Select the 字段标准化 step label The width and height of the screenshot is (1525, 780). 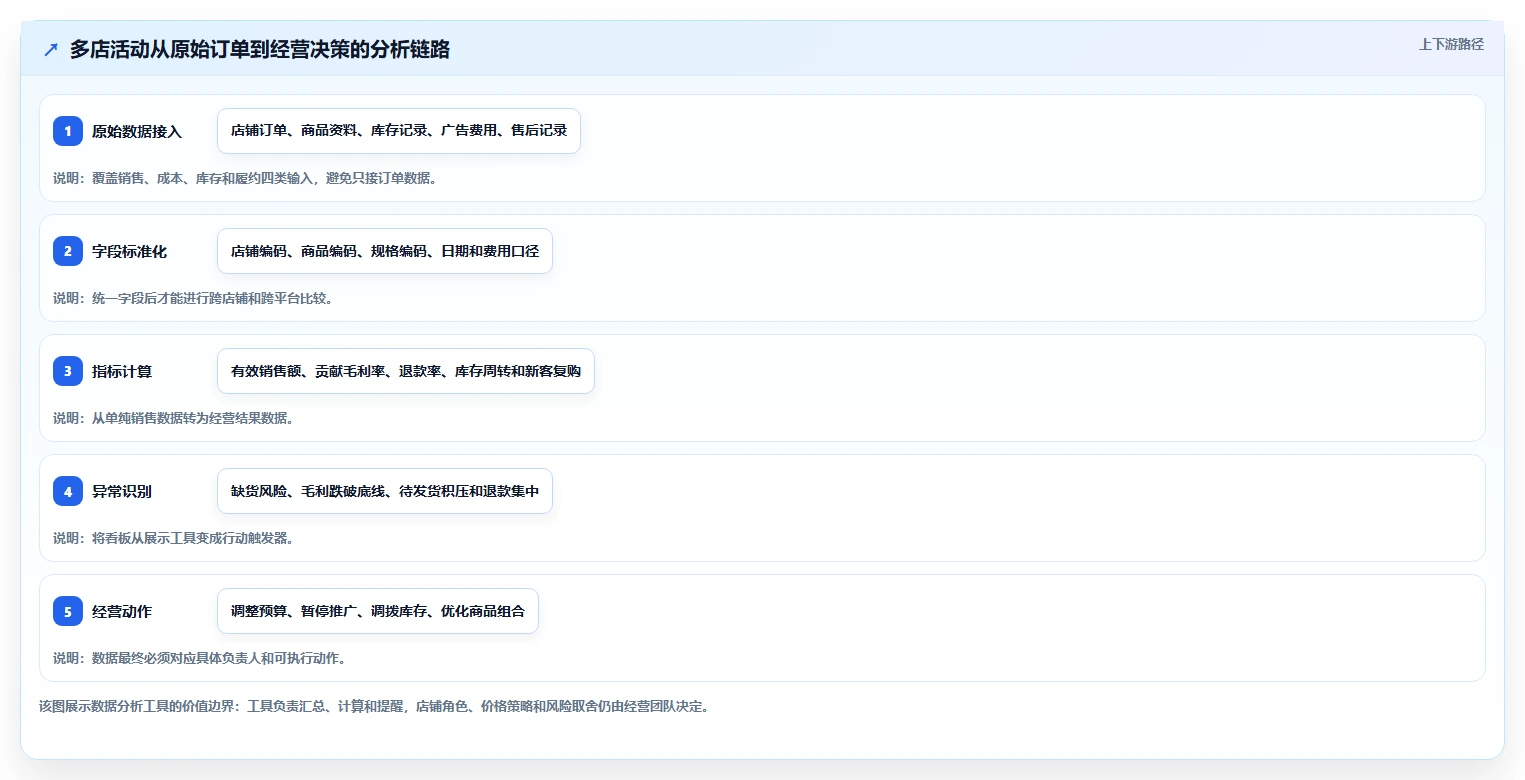[129, 251]
